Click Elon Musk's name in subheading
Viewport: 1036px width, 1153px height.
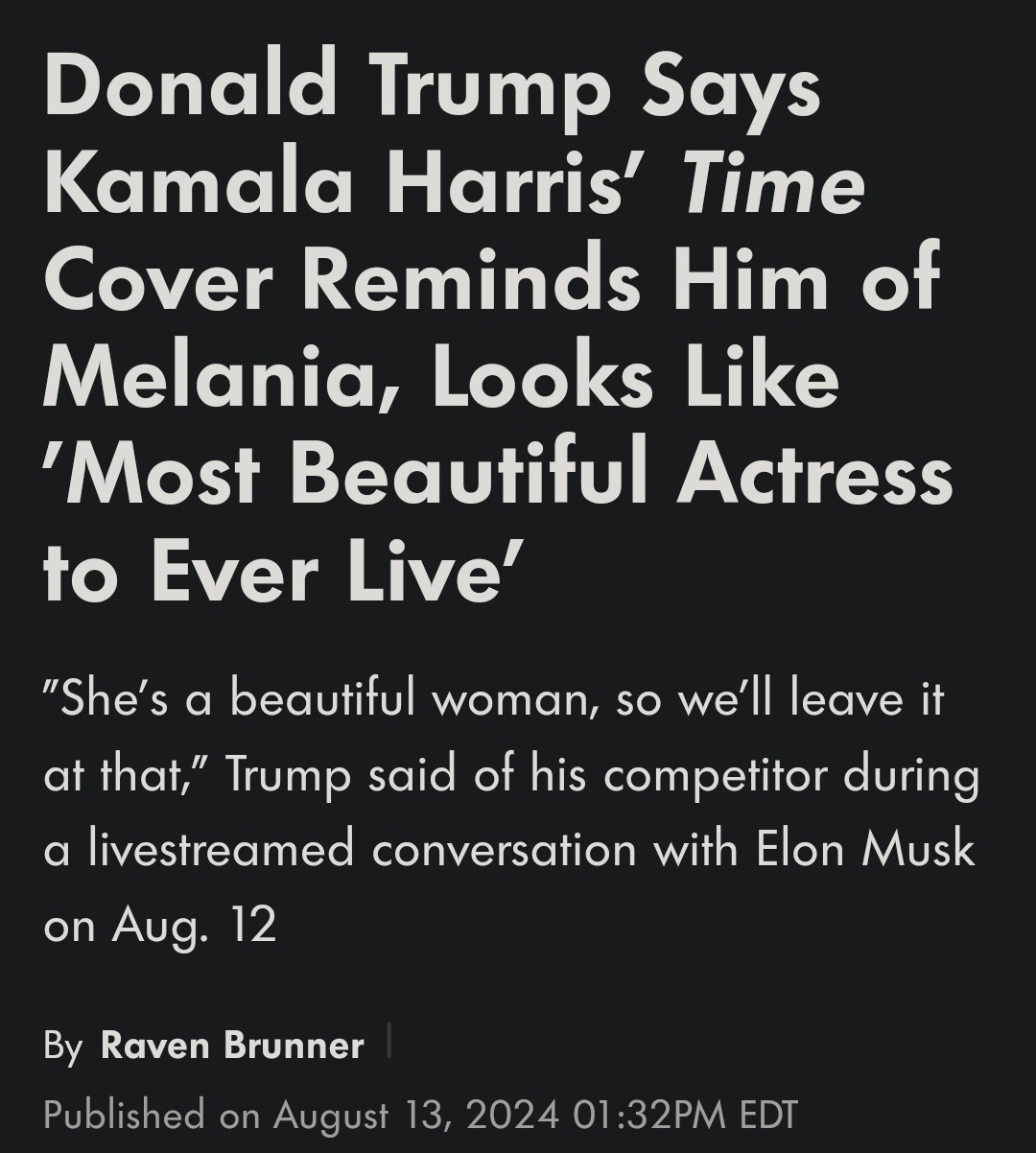[865, 850]
